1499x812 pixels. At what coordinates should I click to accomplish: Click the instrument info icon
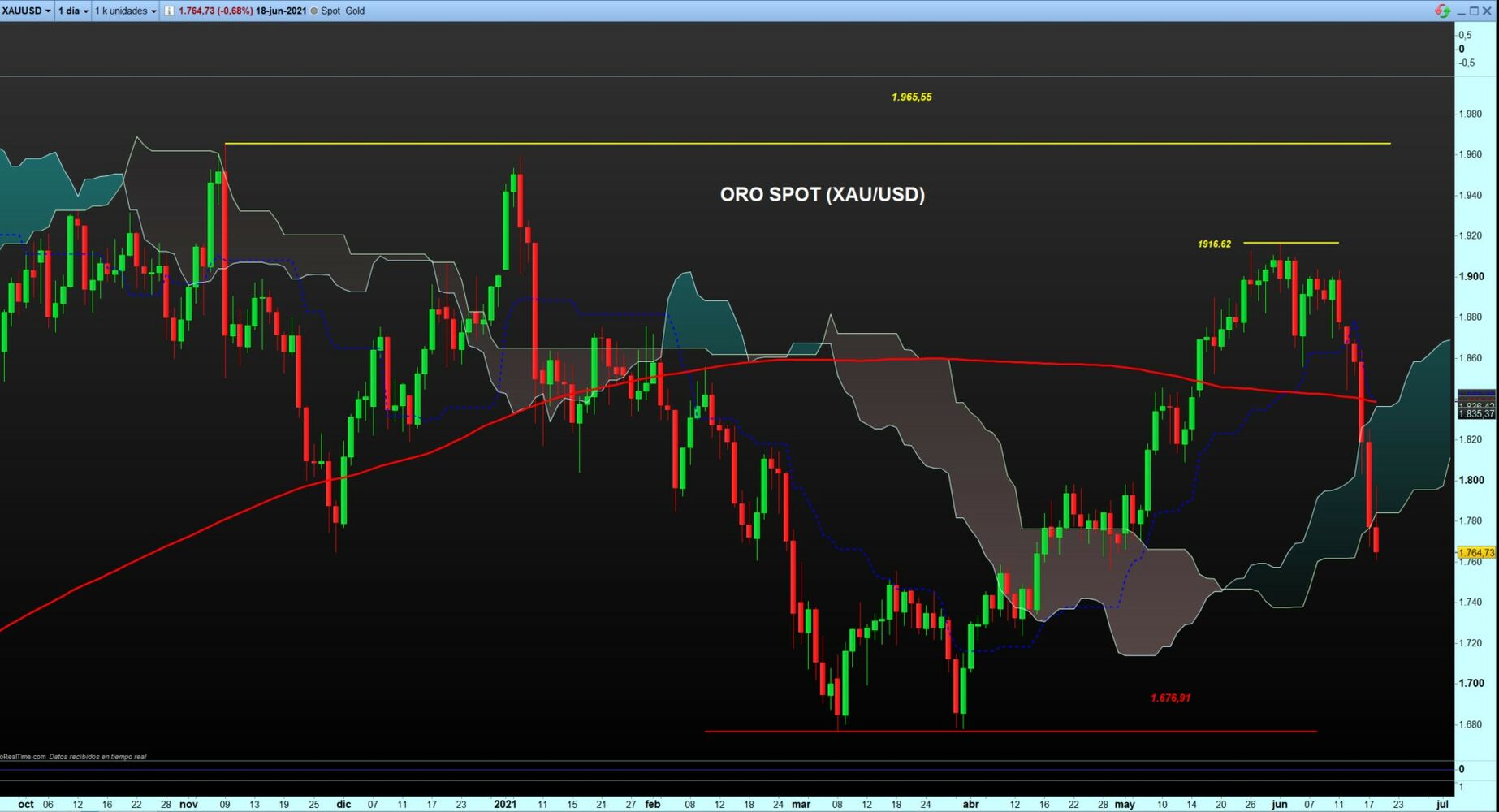pos(169,11)
